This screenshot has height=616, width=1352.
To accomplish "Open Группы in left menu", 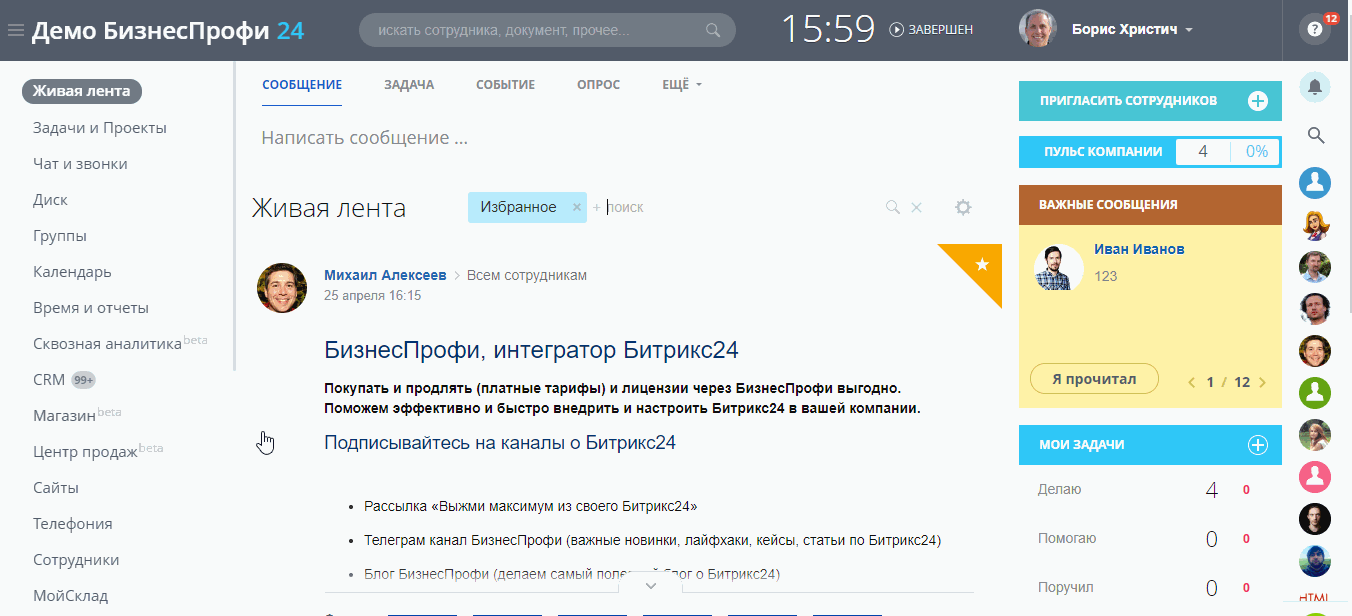I will (x=60, y=236).
